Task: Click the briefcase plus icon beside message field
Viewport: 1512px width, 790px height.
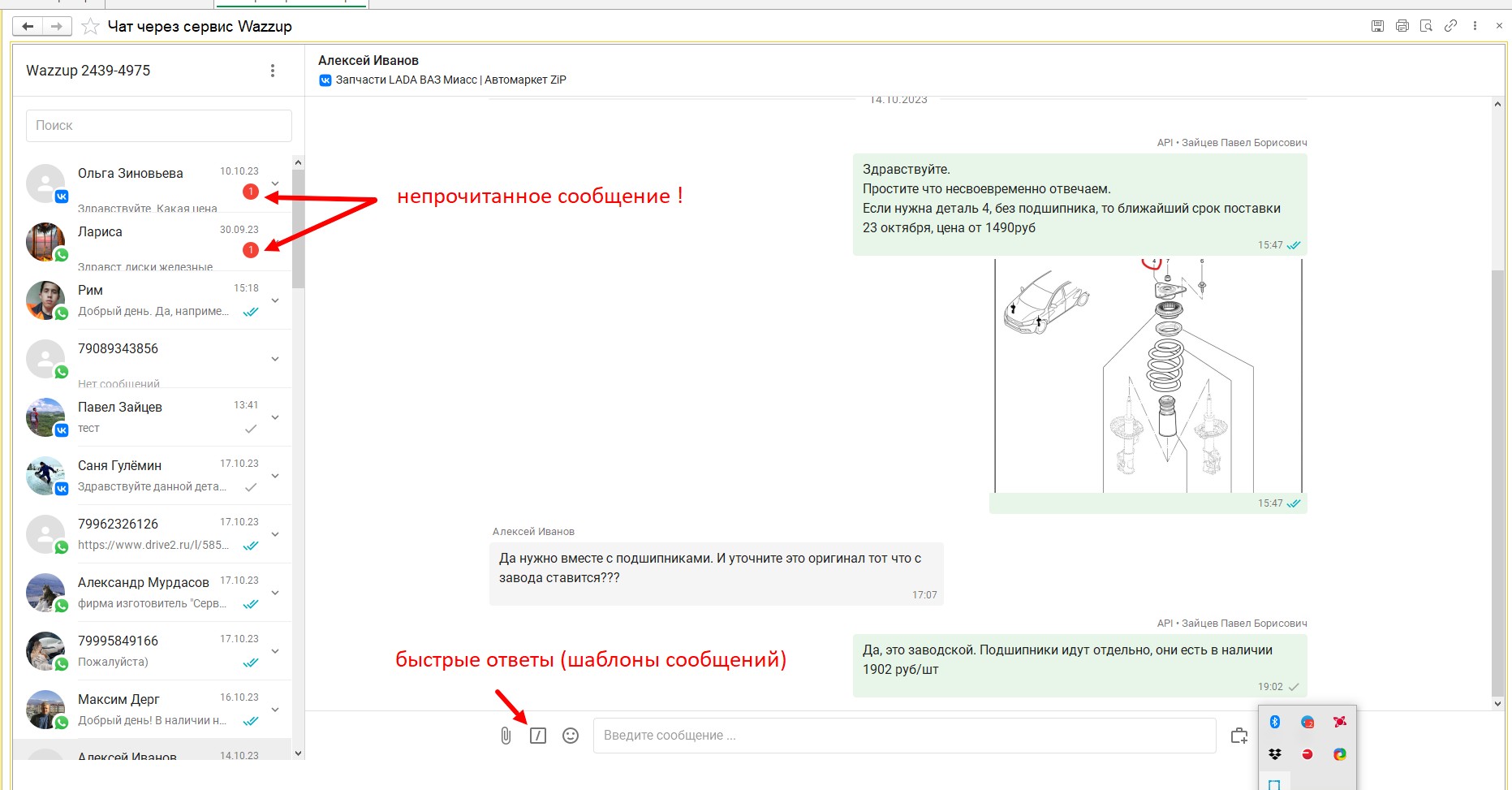Action: [x=1238, y=736]
